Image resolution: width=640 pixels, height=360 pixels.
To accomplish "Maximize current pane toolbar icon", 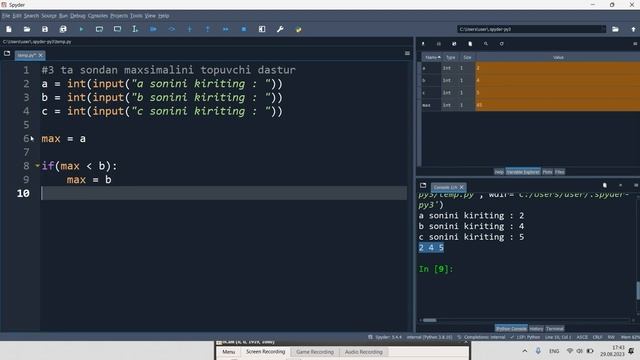I will coord(262,29).
